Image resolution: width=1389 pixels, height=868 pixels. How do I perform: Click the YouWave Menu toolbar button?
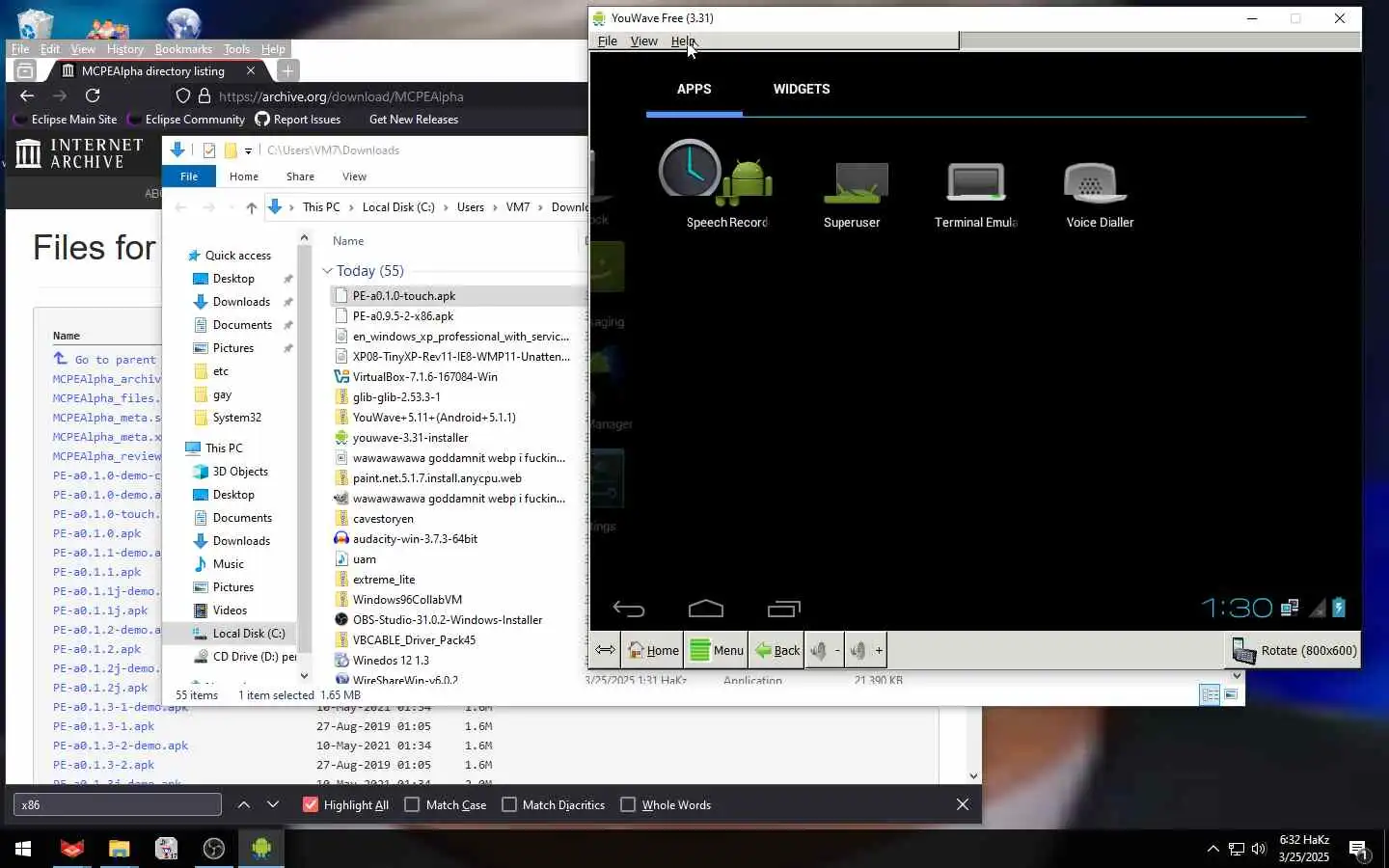pyautogui.click(x=717, y=650)
